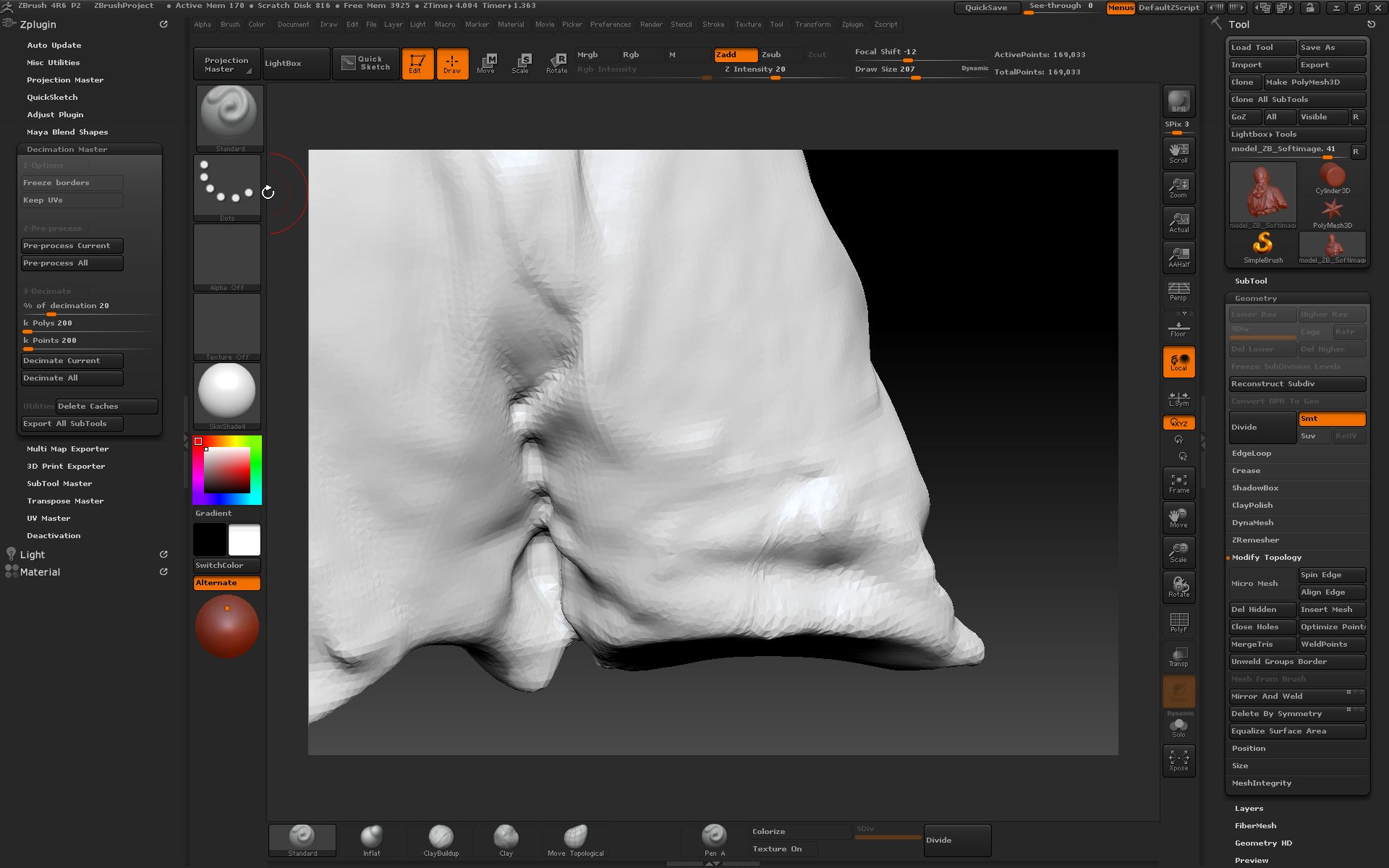Screen dimensions: 1389x868
Task: Select the PolyMesh3D star tool
Action: click(x=1332, y=213)
